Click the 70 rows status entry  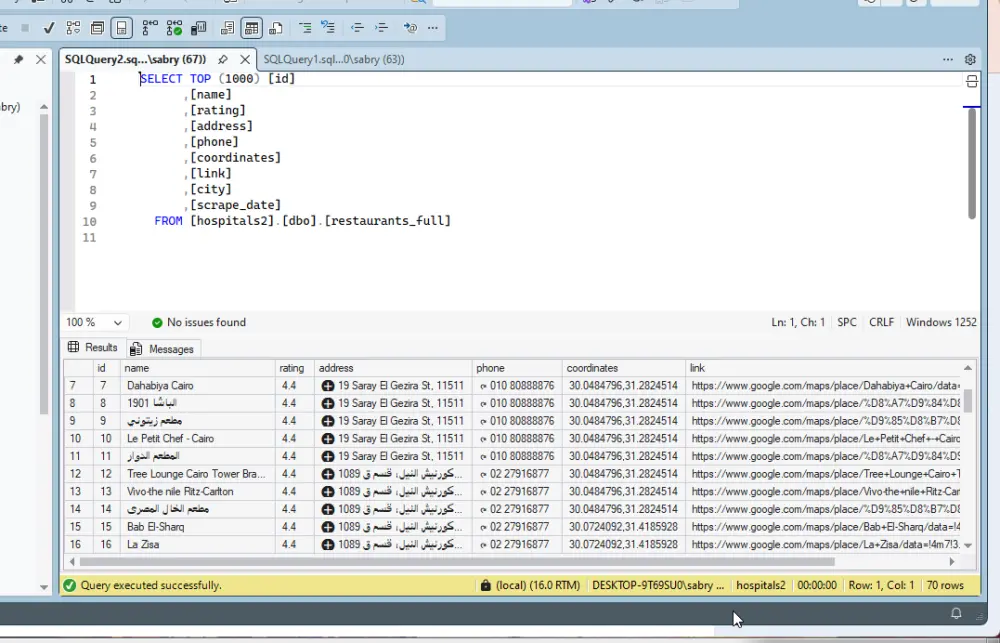945,586
